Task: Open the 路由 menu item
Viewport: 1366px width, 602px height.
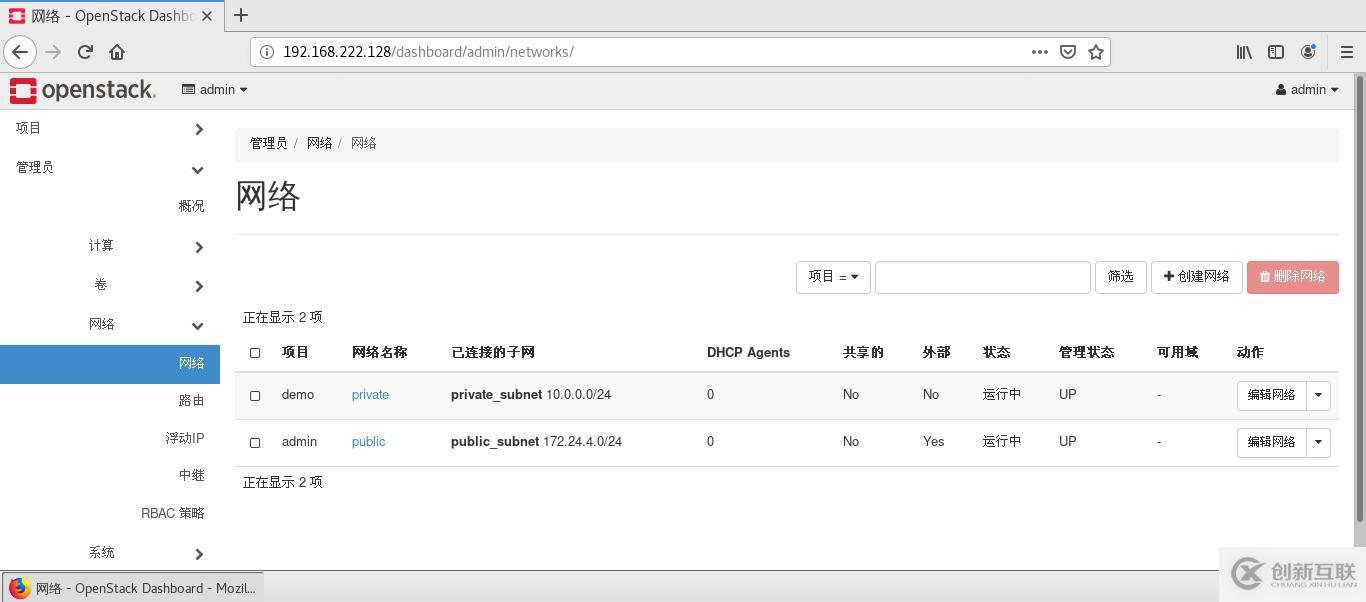Action: click(191, 400)
